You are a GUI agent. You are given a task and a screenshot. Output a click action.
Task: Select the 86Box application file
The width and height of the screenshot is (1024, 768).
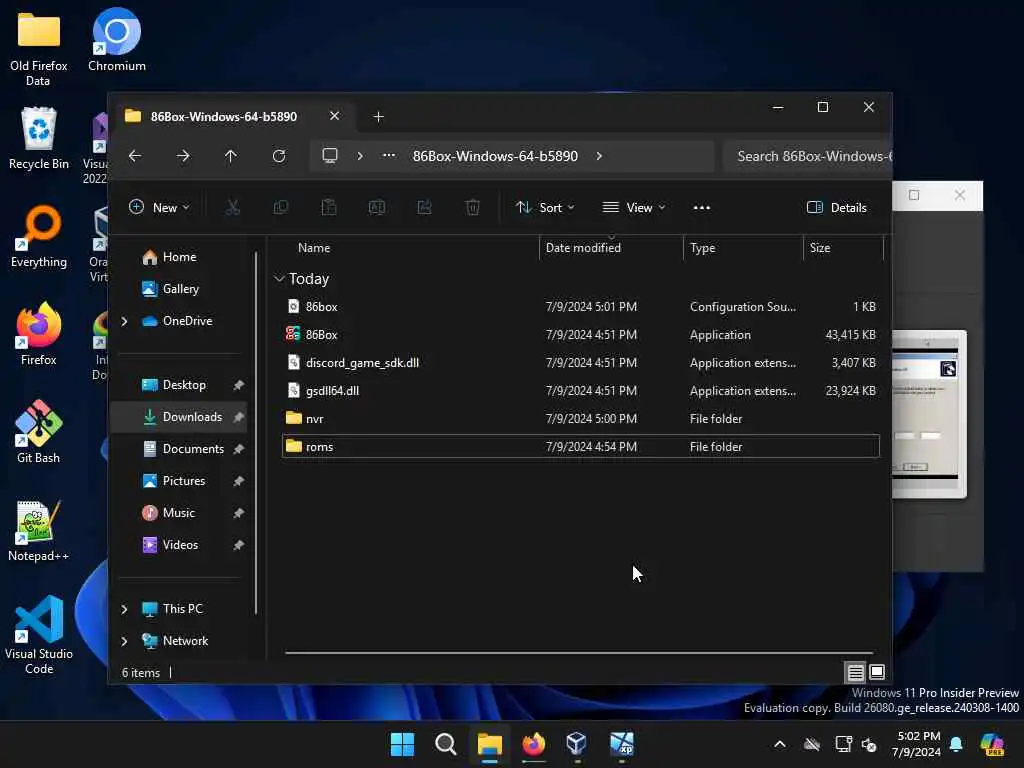[581, 335]
